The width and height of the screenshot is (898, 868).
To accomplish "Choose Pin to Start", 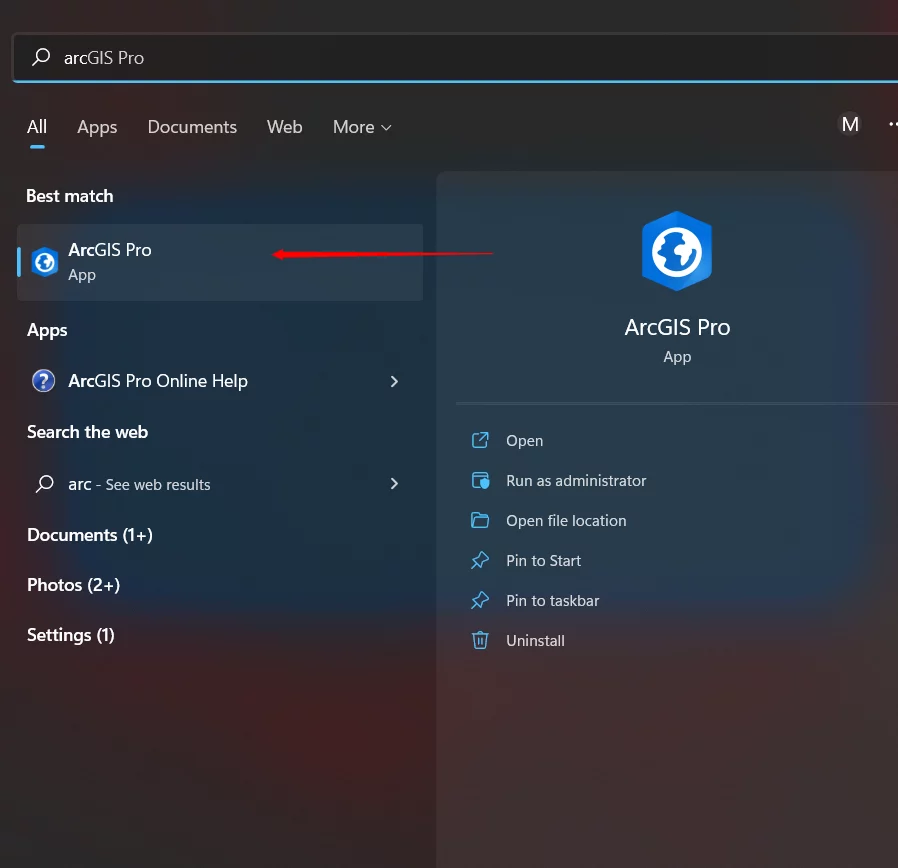I will (543, 561).
